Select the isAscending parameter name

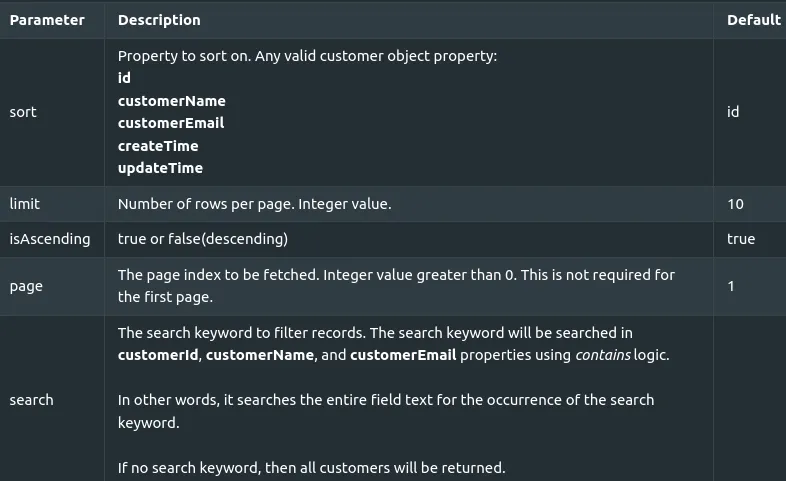(x=50, y=239)
